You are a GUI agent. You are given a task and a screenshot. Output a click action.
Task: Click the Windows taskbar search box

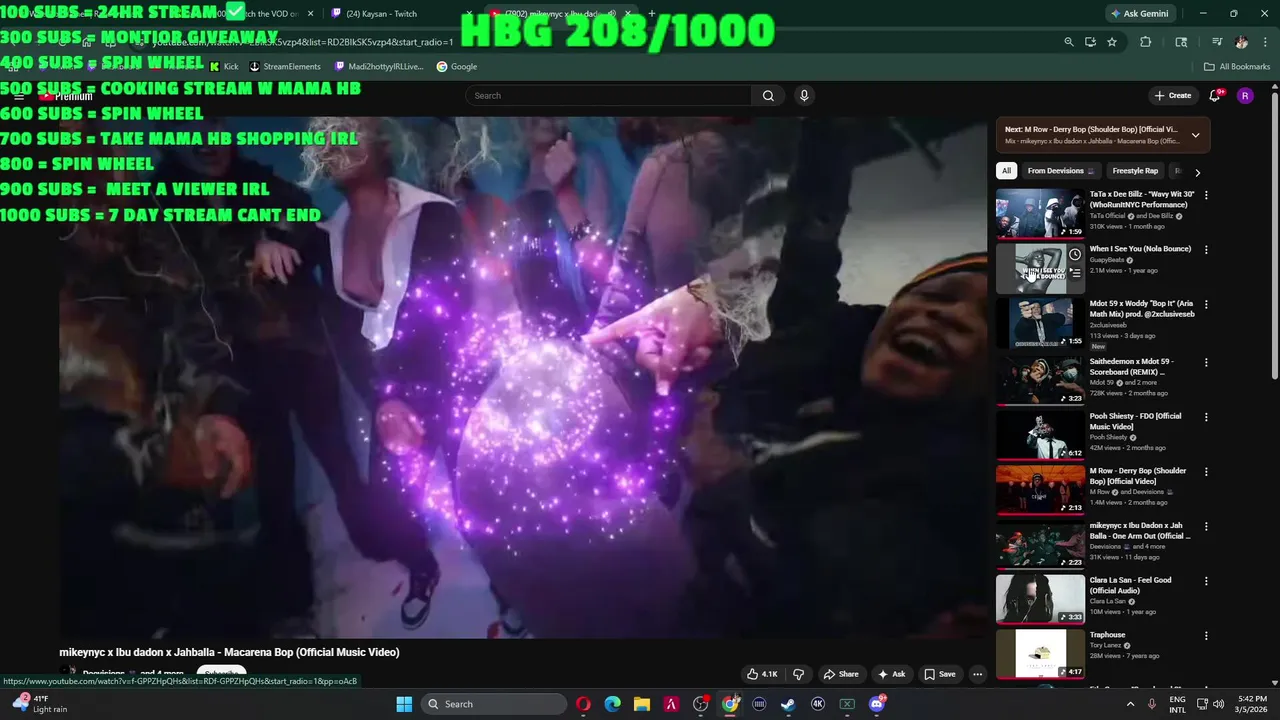493,704
